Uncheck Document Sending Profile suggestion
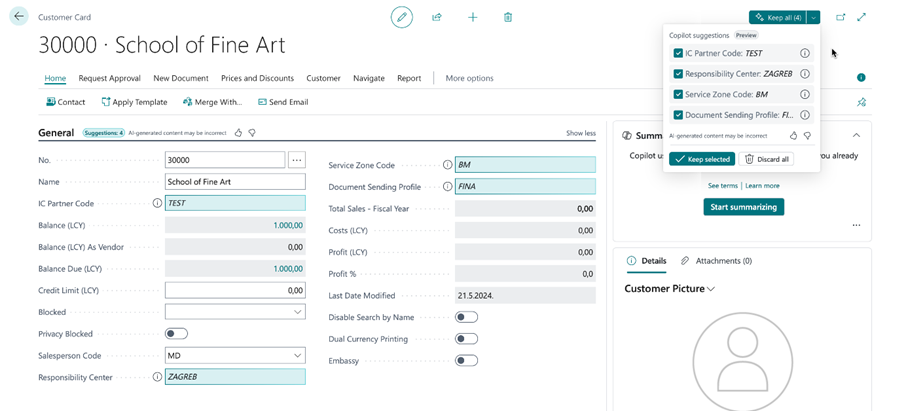 tap(678, 115)
